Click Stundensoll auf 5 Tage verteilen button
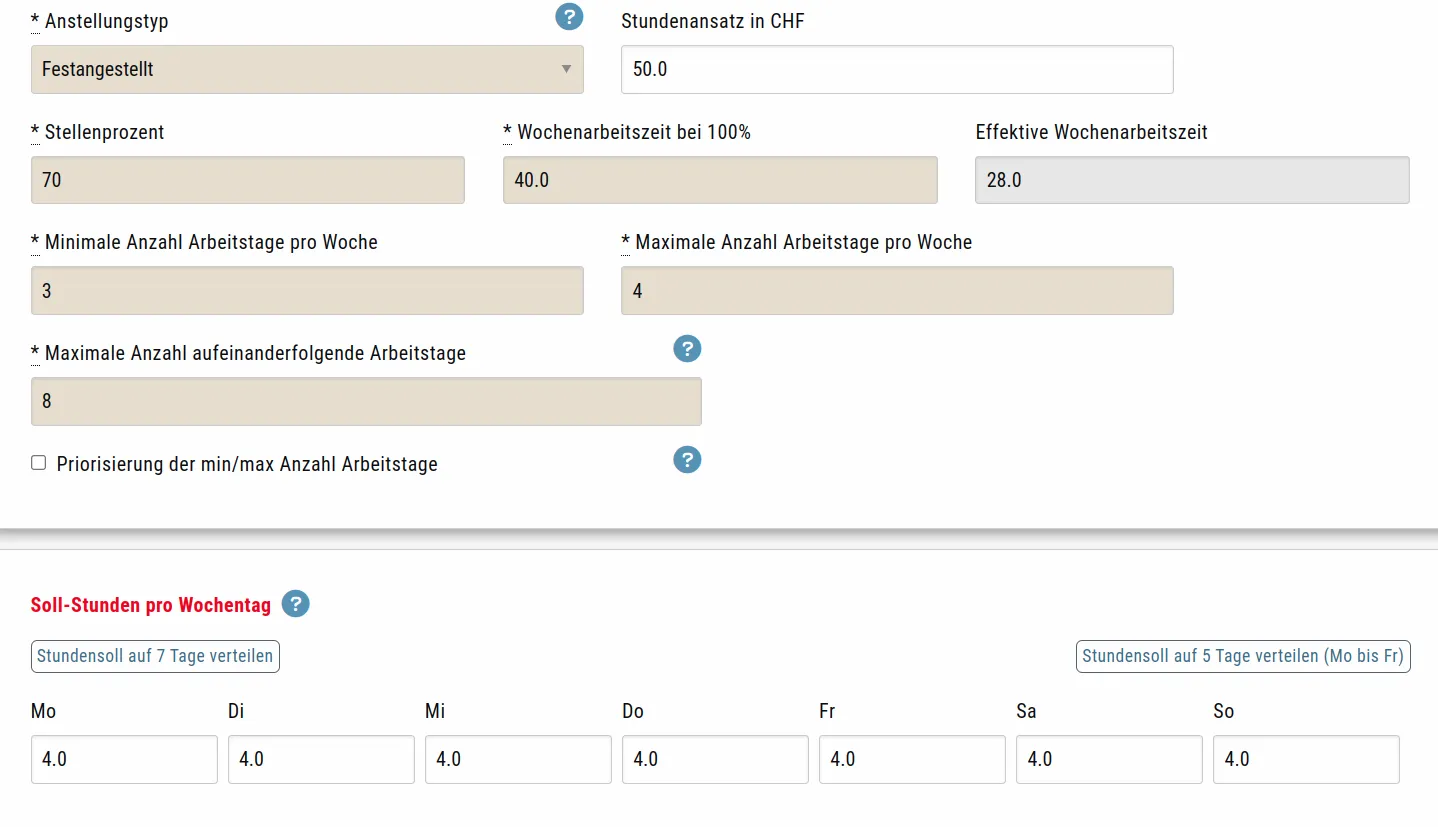The image size is (1438, 827). tap(1243, 657)
